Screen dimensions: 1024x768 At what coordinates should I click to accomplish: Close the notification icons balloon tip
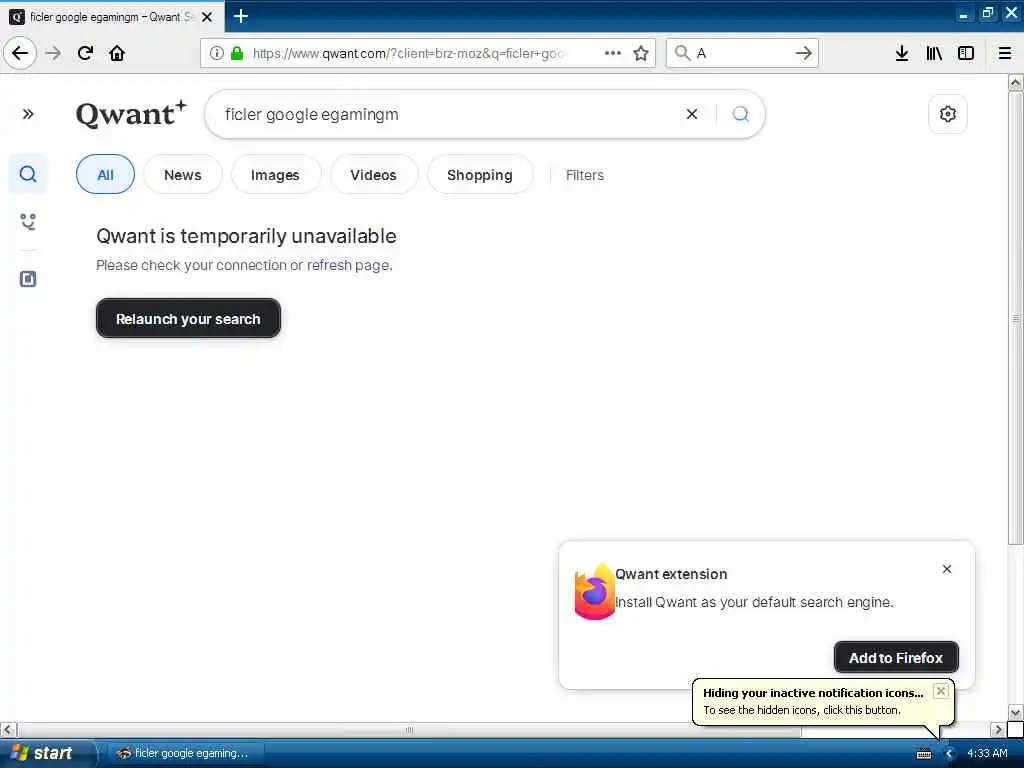click(x=940, y=691)
